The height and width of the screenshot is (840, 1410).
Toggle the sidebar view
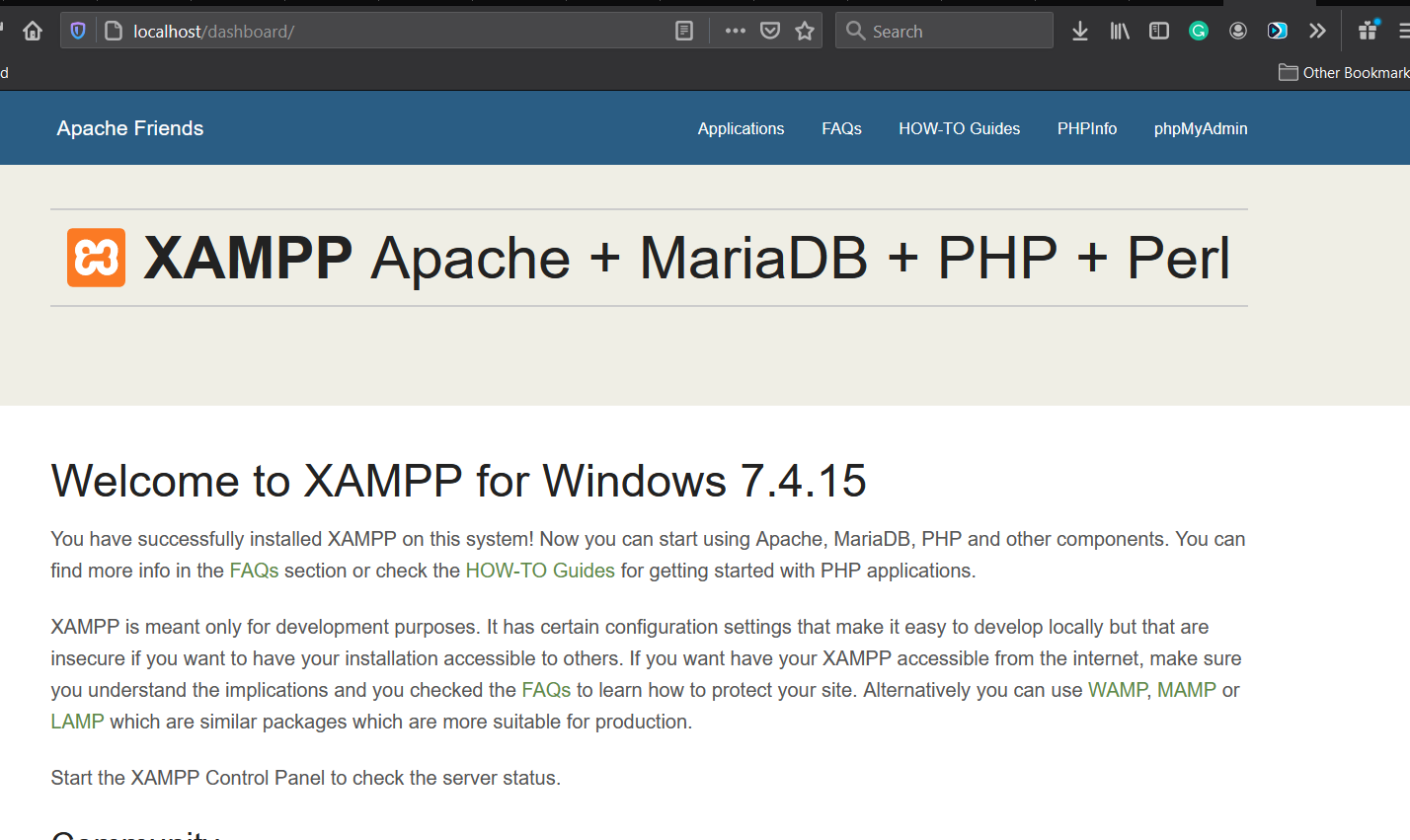coord(1159,31)
